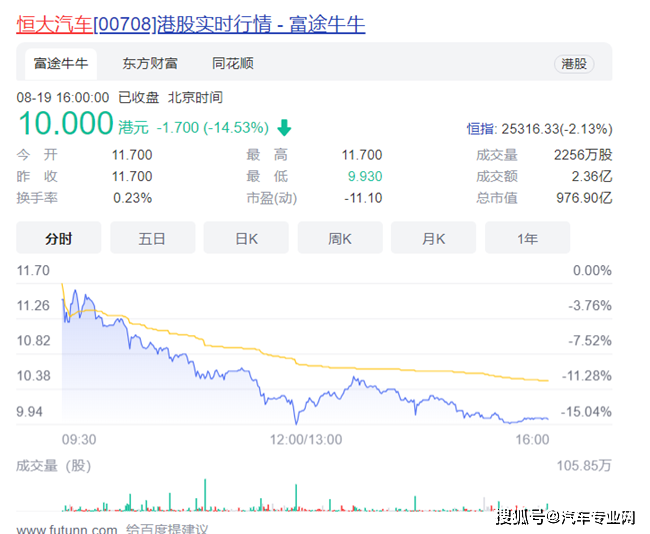This screenshot has height=534, width=650.
Task: Click the 北京时间 timezone label
Action: point(195,98)
